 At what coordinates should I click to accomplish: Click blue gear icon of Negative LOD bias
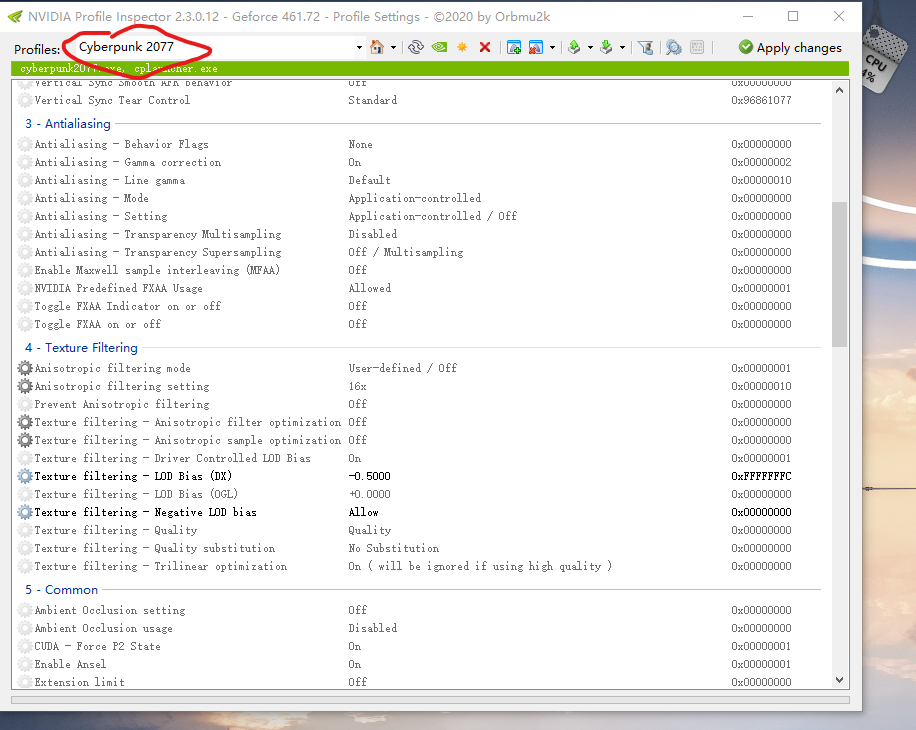tap(25, 512)
